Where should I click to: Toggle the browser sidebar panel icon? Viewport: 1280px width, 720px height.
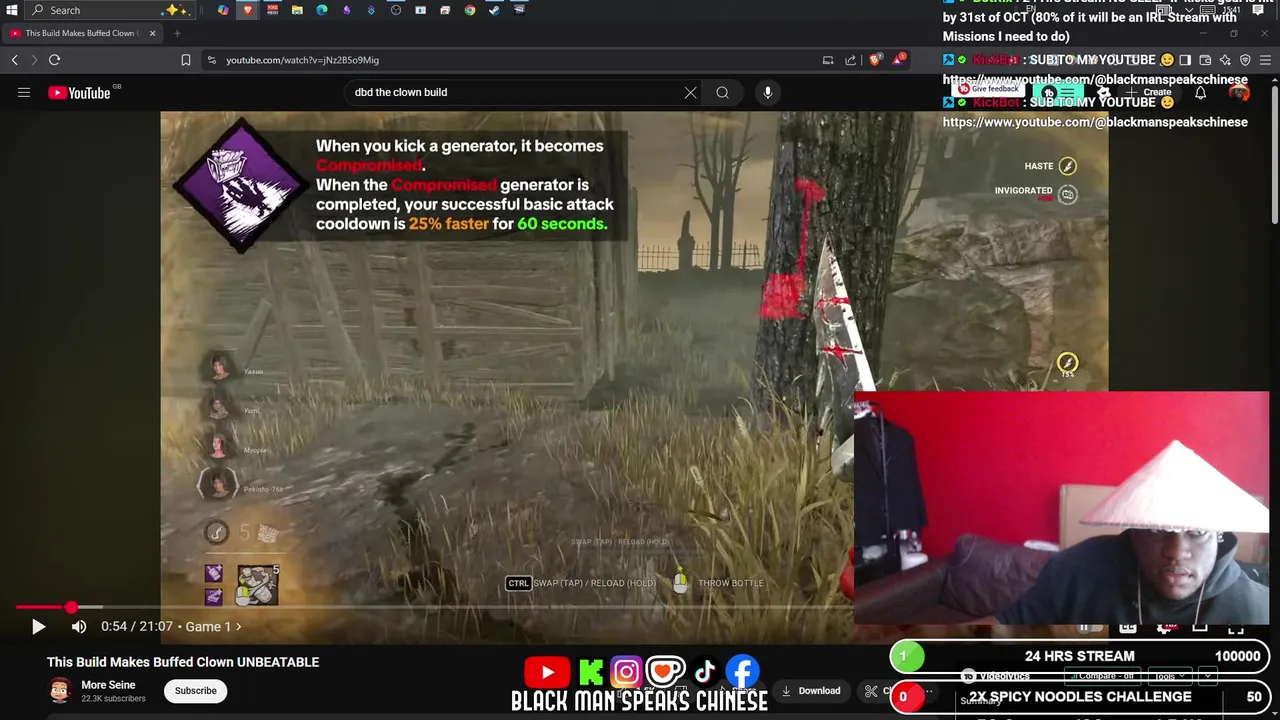click(1184, 60)
